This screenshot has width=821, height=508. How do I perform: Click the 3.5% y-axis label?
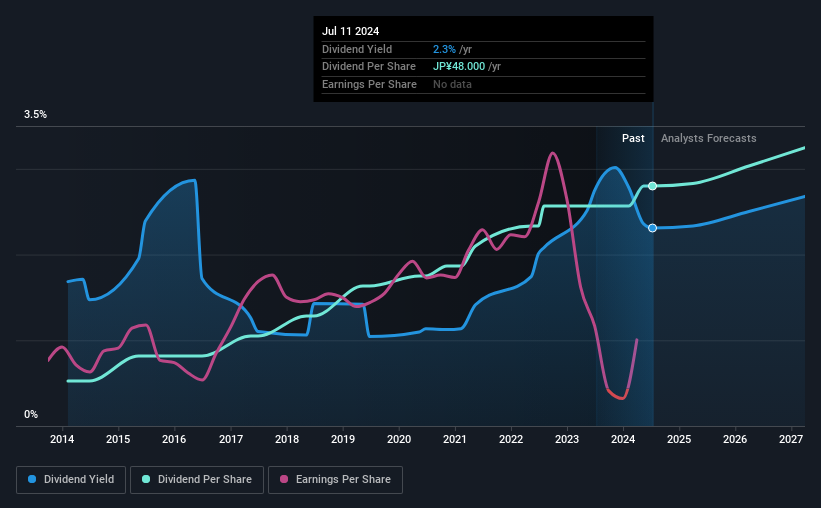pos(35,115)
